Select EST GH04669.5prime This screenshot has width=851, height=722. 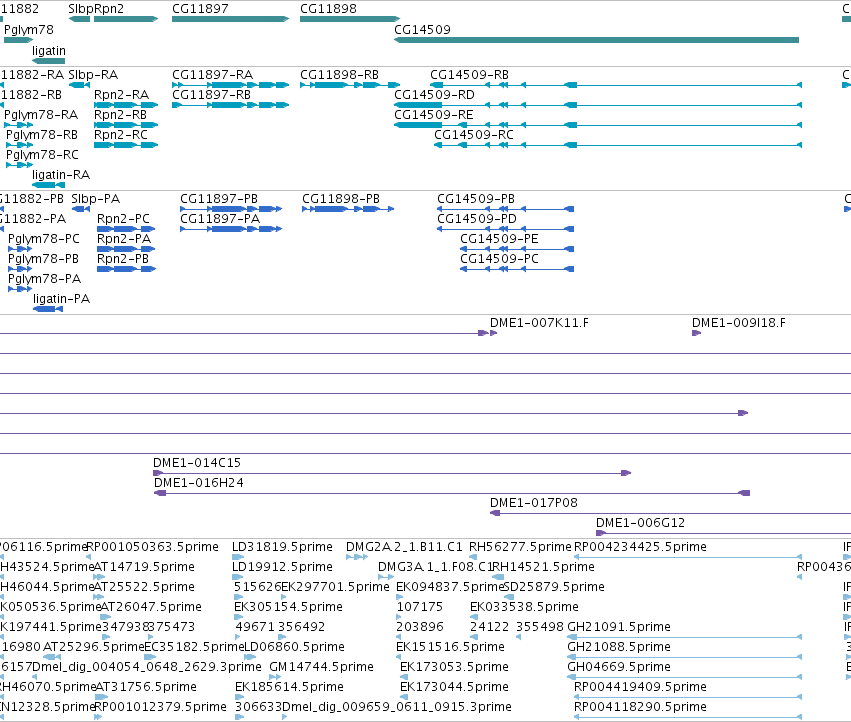coord(619,667)
